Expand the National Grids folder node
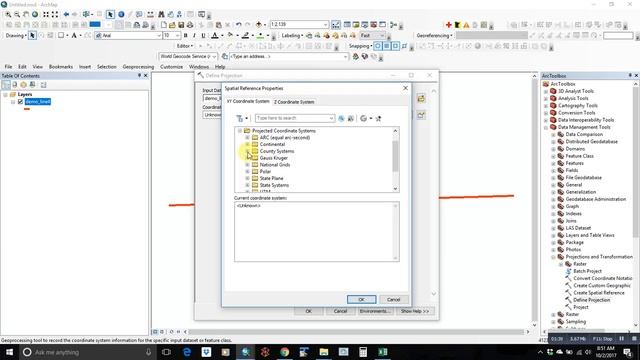Viewport: 640px width, 360px height. [x=247, y=165]
